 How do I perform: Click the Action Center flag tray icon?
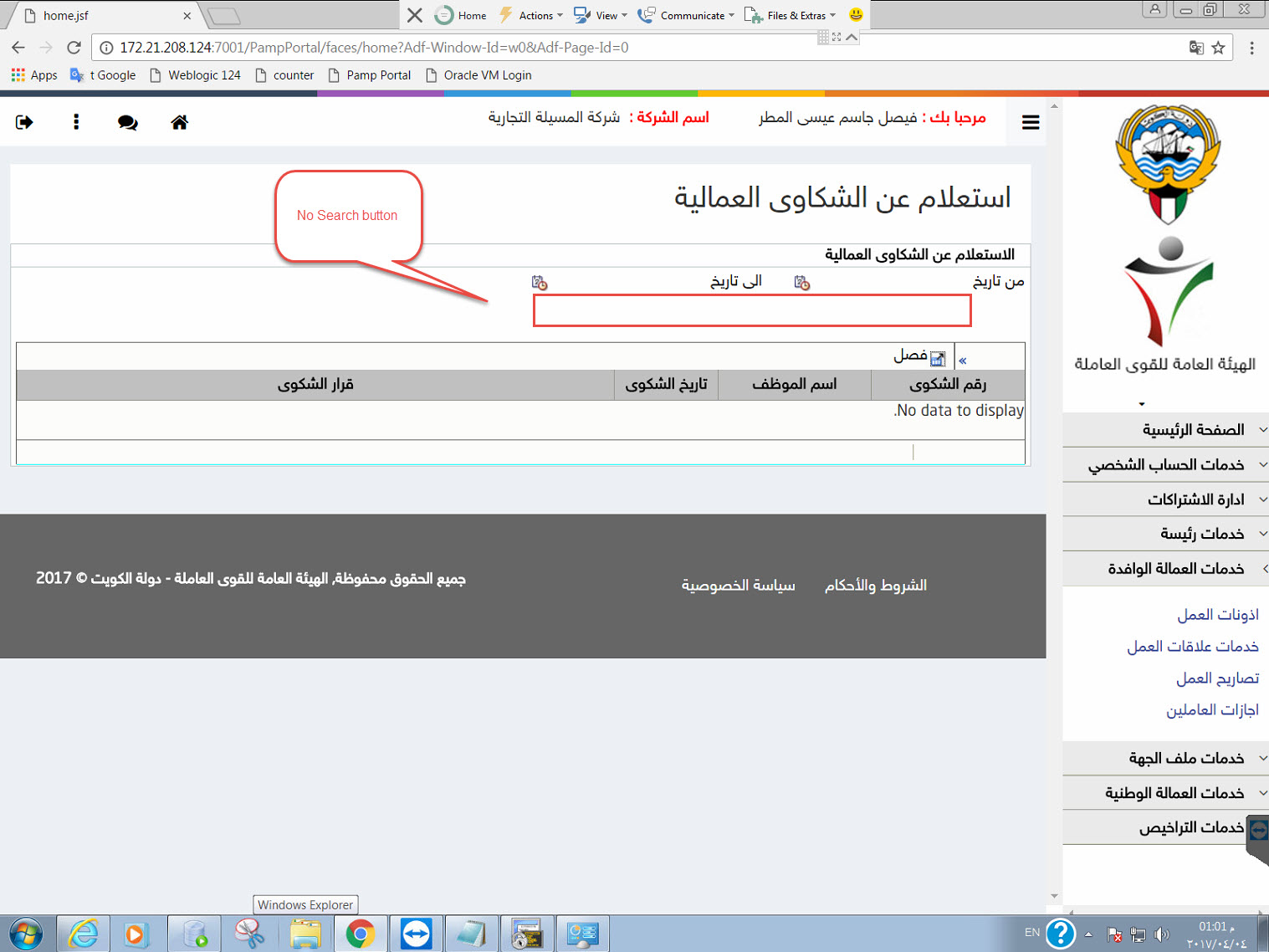1114,934
